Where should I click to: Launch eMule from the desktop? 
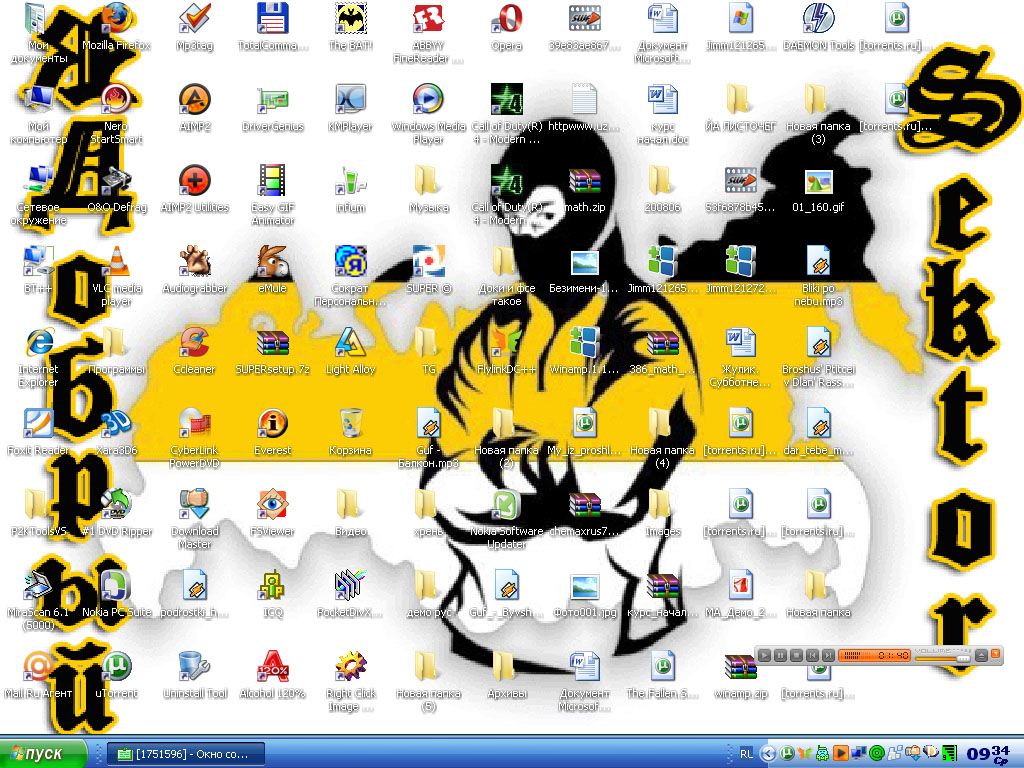272,270
